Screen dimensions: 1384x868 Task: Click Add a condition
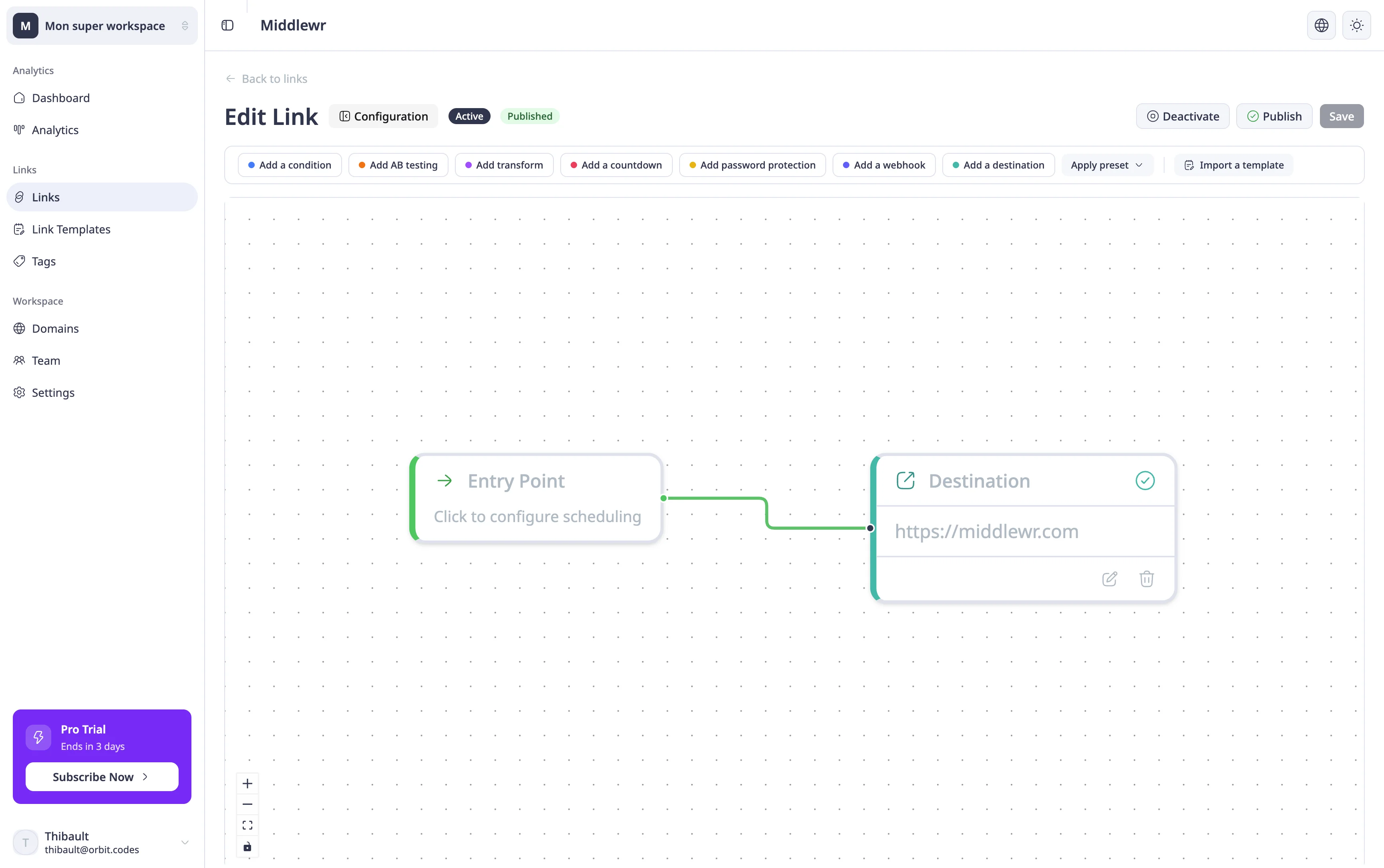pyautogui.click(x=290, y=165)
